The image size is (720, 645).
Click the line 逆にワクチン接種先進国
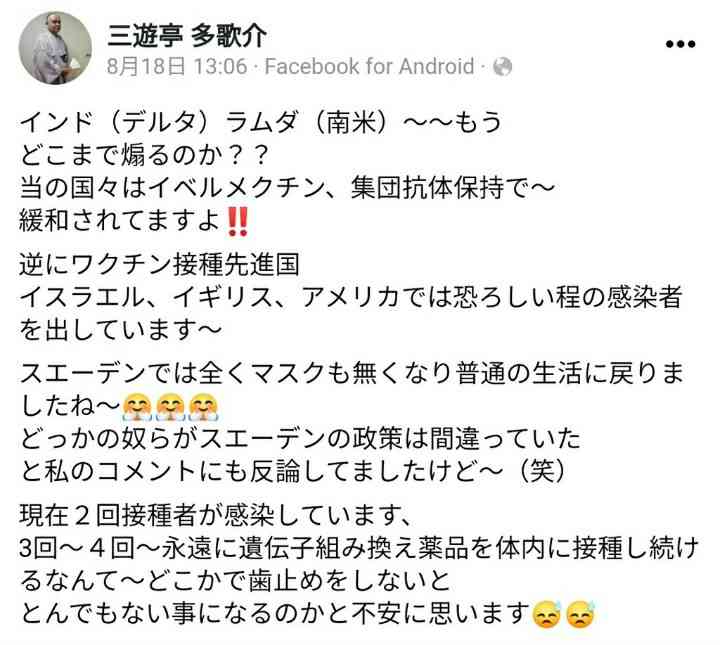(159, 264)
